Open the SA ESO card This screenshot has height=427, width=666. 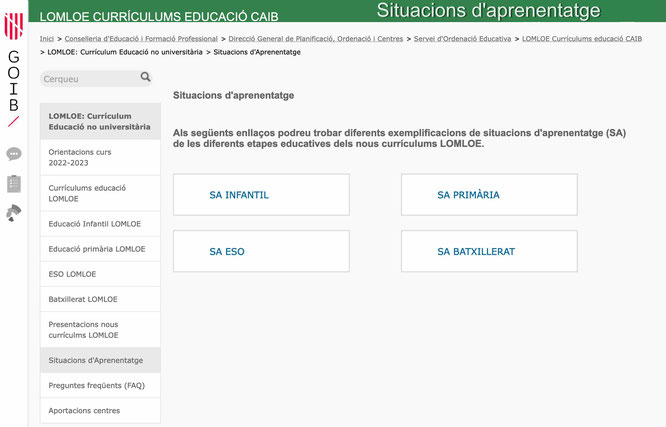261,251
